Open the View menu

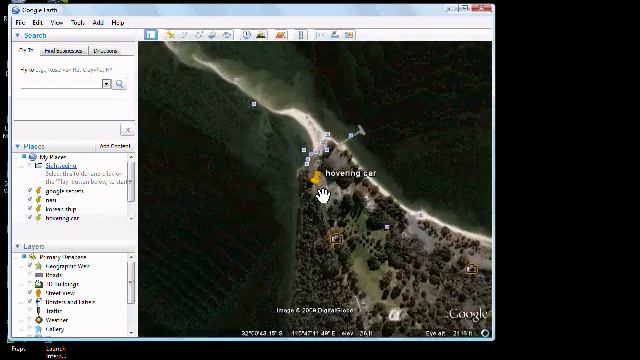pyautogui.click(x=57, y=23)
